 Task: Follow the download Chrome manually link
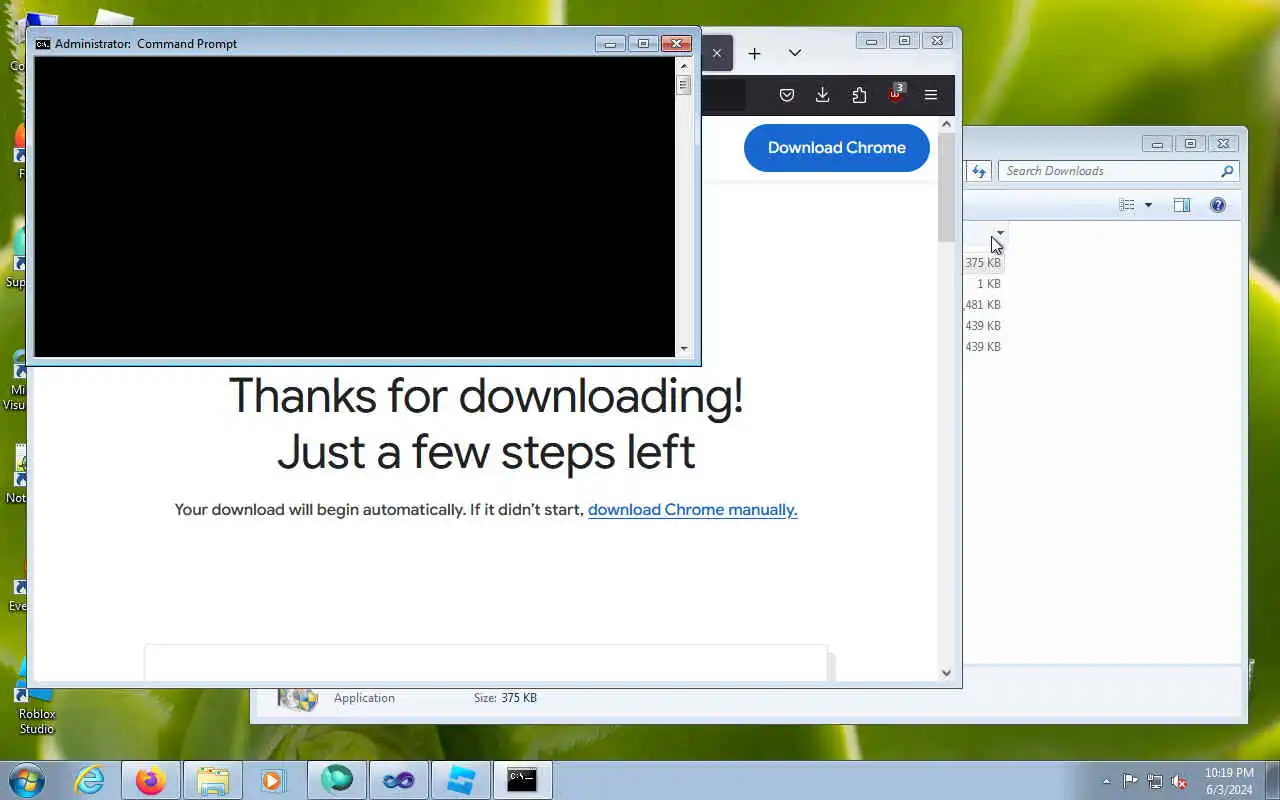click(x=692, y=509)
